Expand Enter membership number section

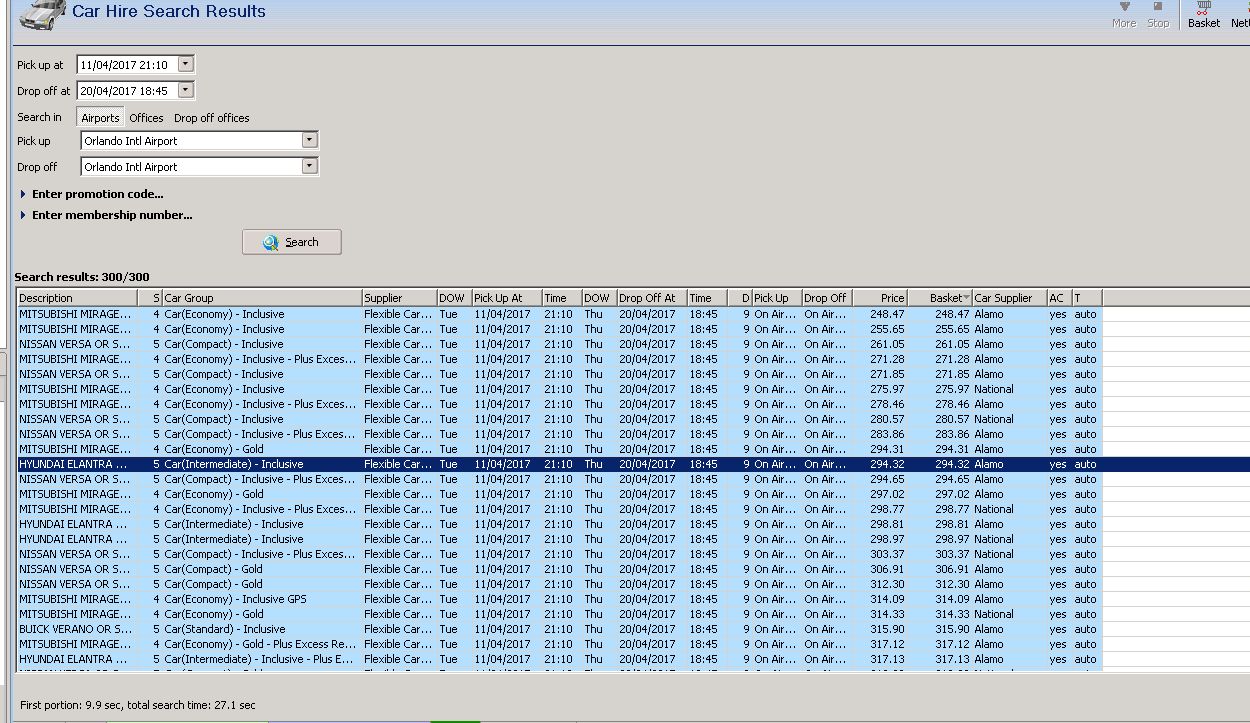click(106, 215)
